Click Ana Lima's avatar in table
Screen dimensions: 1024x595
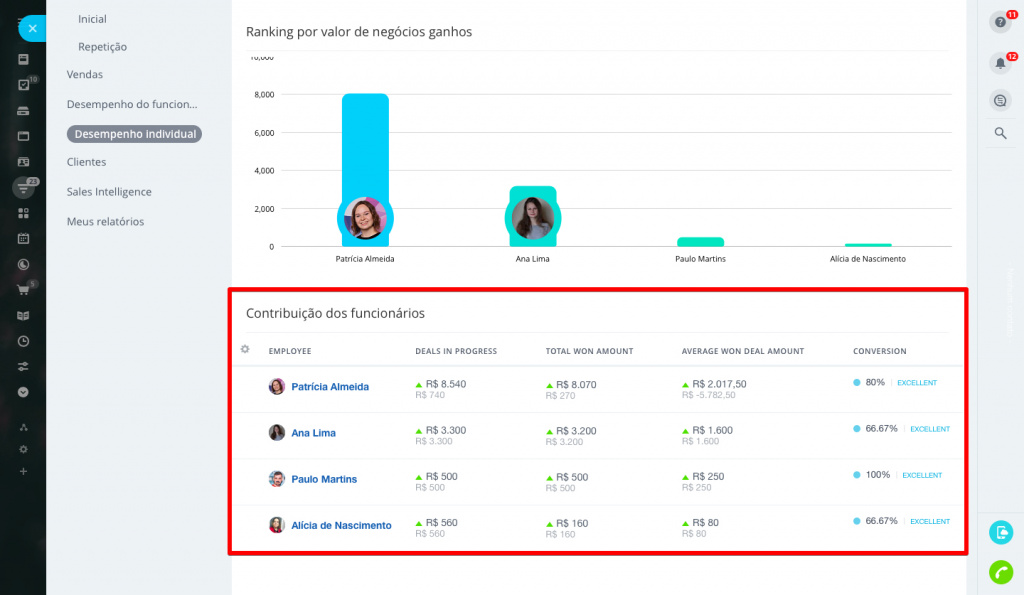pos(277,432)
